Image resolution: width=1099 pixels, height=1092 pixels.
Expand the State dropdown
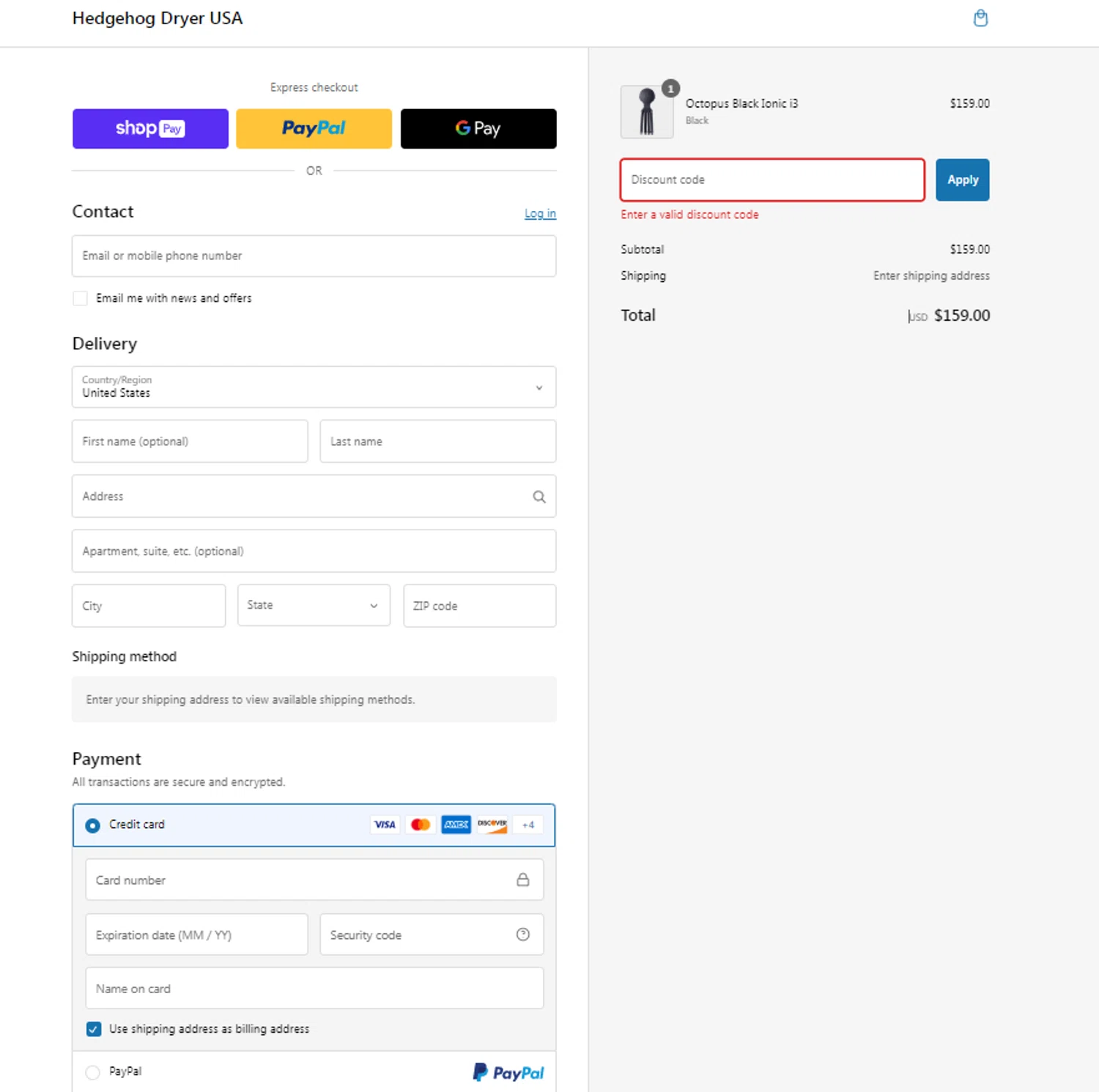pyautogui.click(x=313, y=606)
